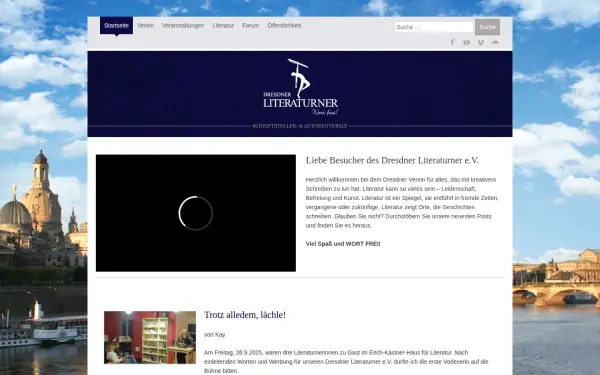
Task: Click the text 'Viel Spaß und WORT FREI!'
Action: 343,244
